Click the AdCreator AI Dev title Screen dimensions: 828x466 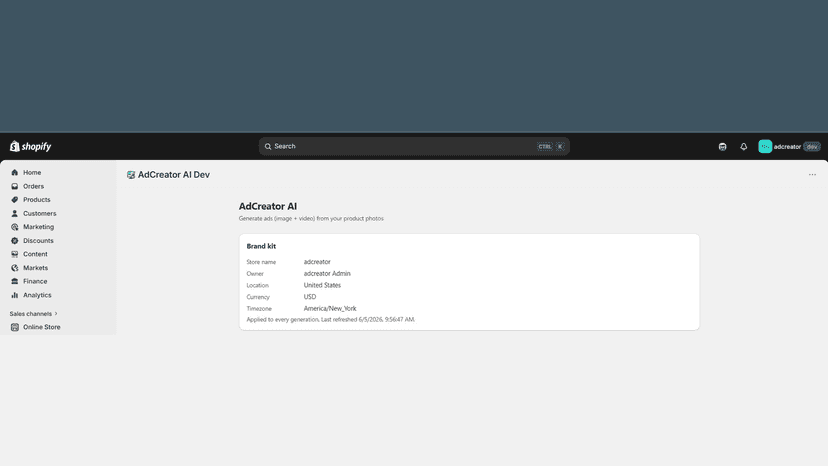point(174,175)
